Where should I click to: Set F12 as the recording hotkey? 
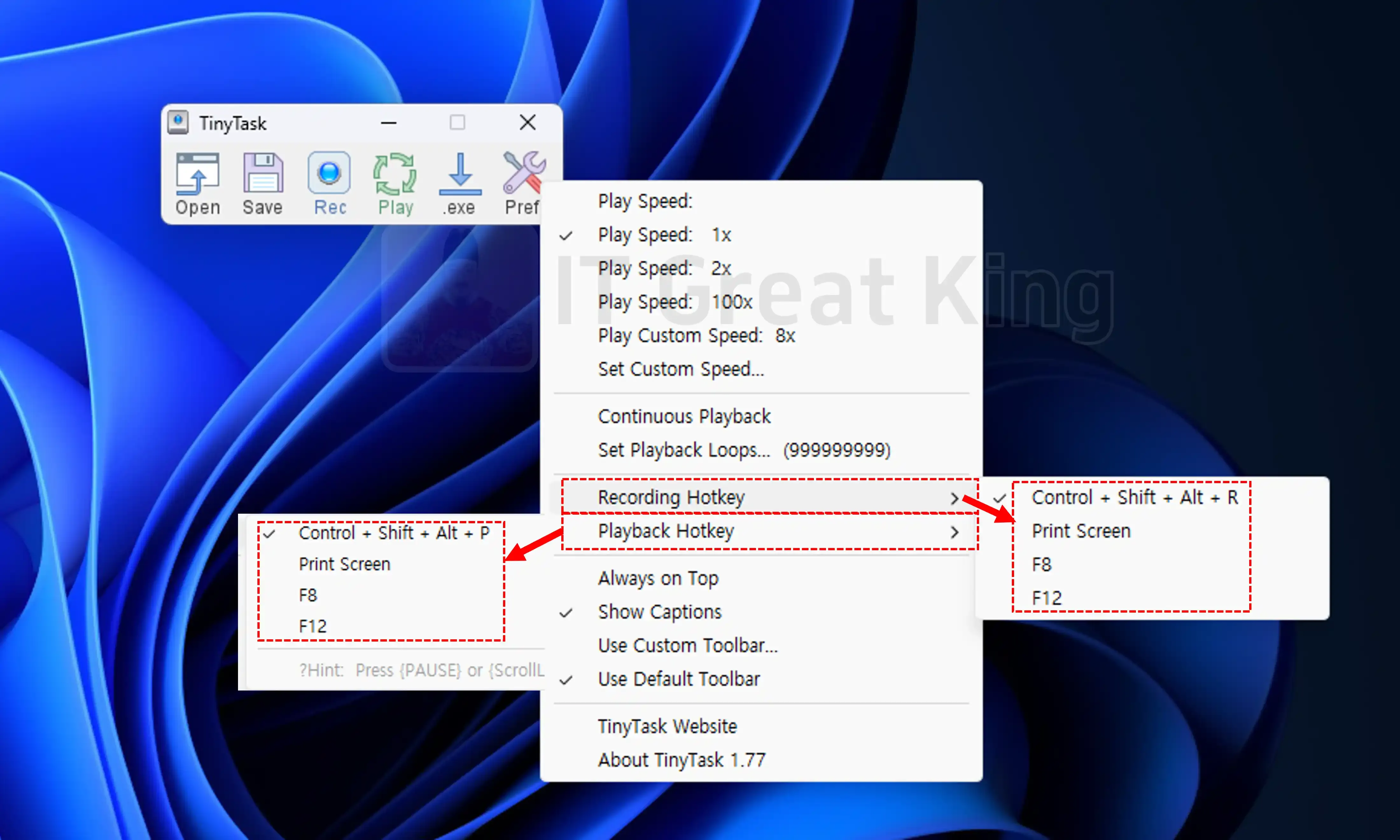click(x=1152, y=598)
